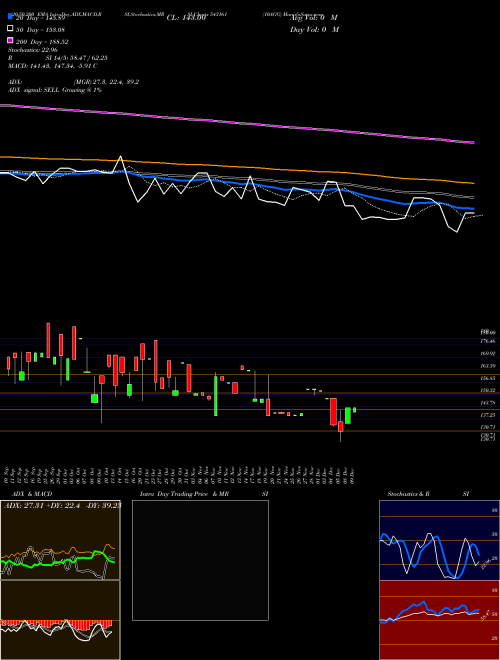The width and height of the screenshot is (500, 660).
Task: Open the blue Stochastics chart panel
Action: click(439, 540)
